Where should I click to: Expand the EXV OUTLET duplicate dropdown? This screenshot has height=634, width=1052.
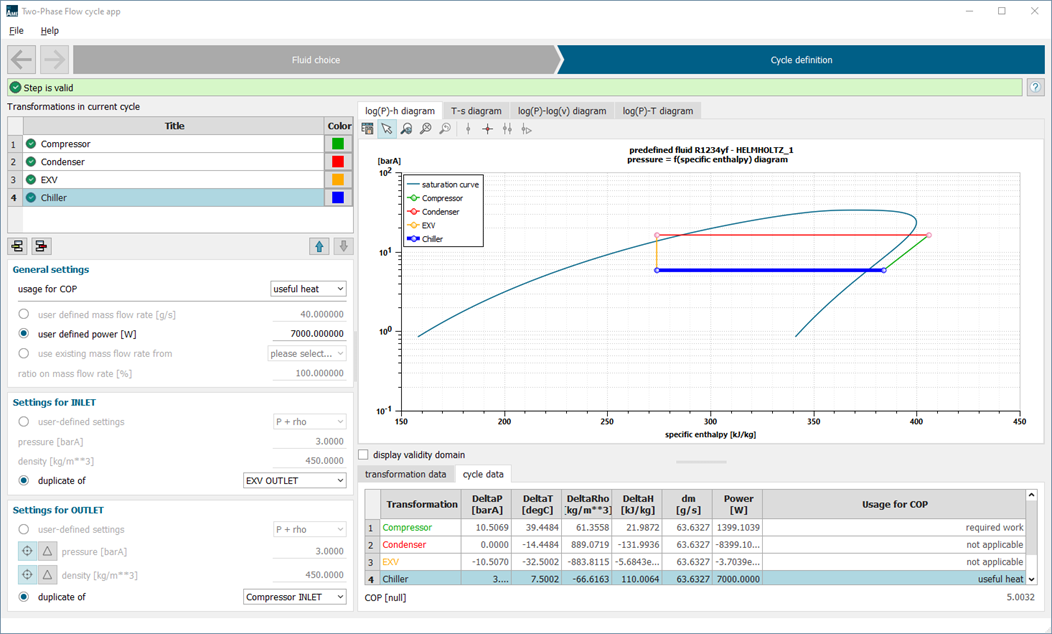(294, 481)
